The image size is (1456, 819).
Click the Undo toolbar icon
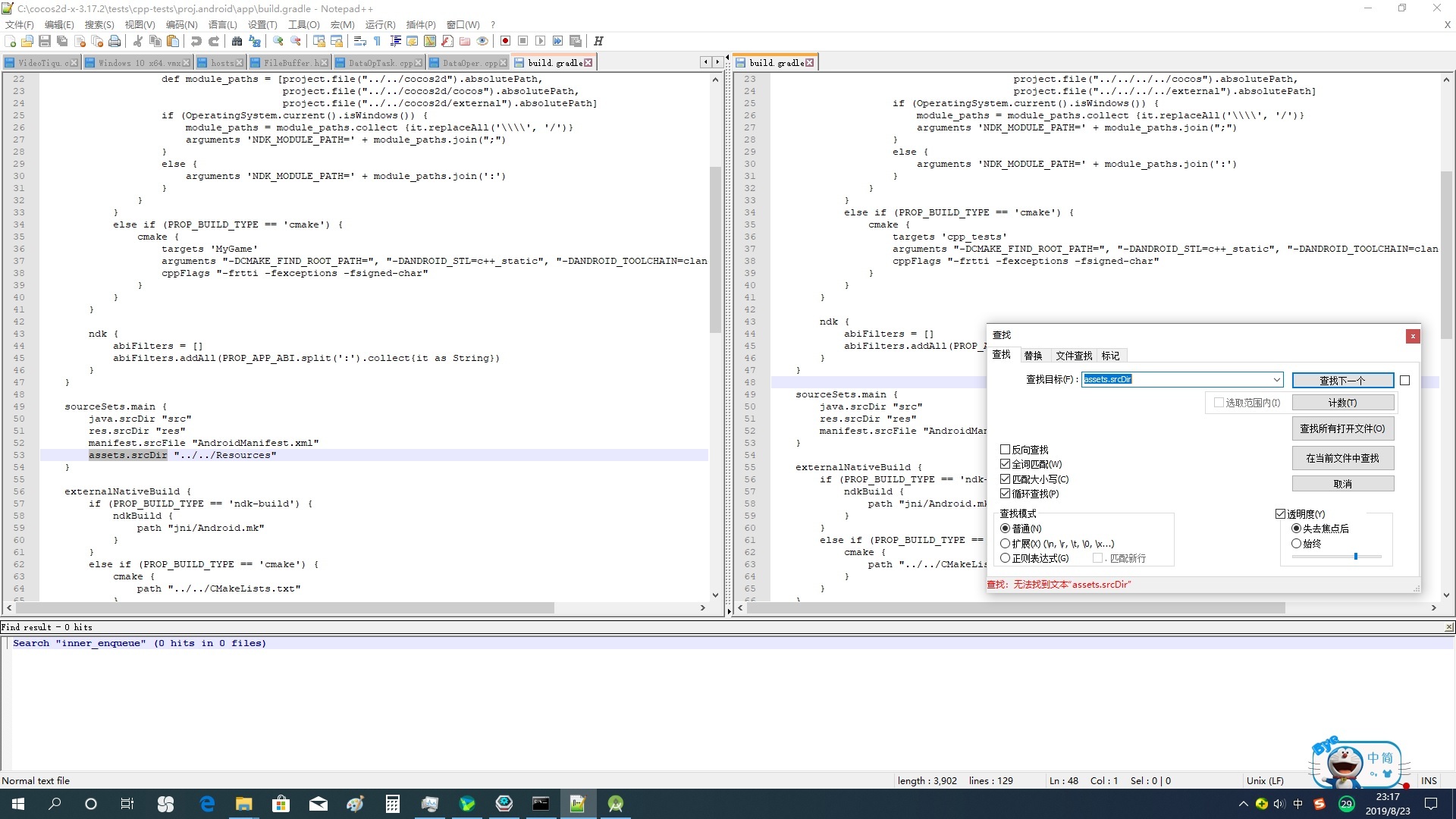pyautogui.click(x=196, y=41)
